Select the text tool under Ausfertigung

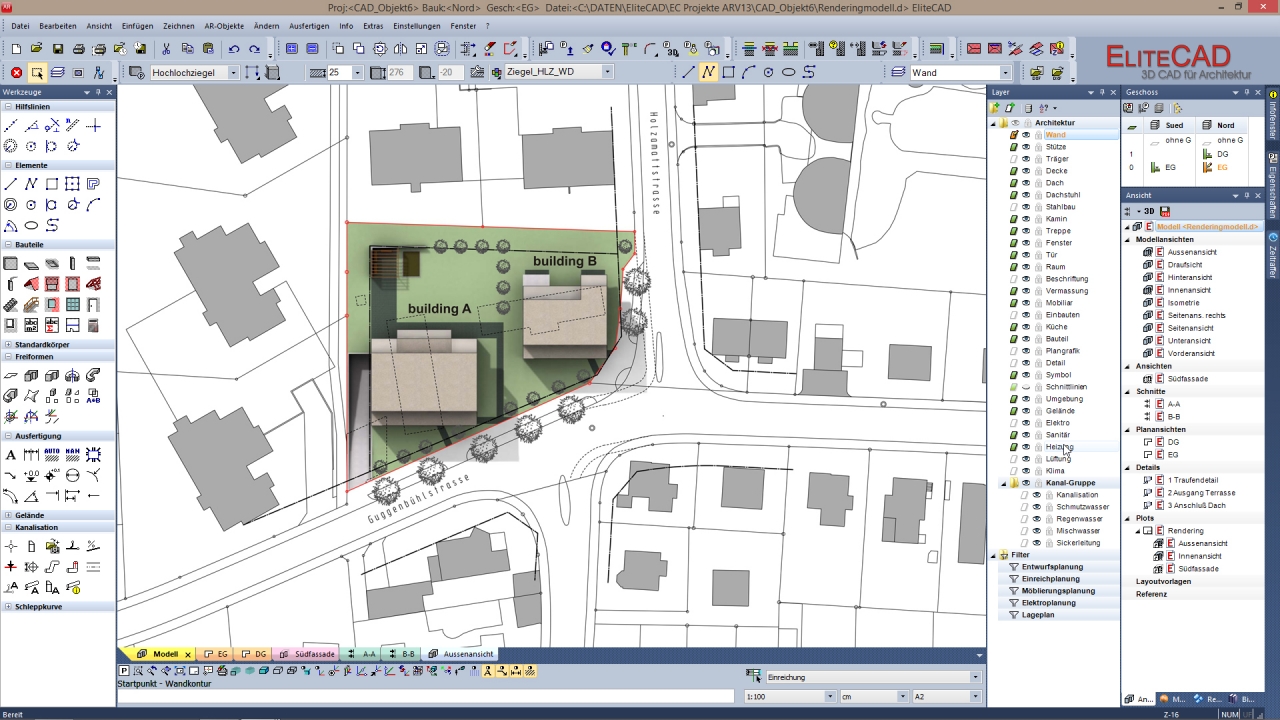11,455
